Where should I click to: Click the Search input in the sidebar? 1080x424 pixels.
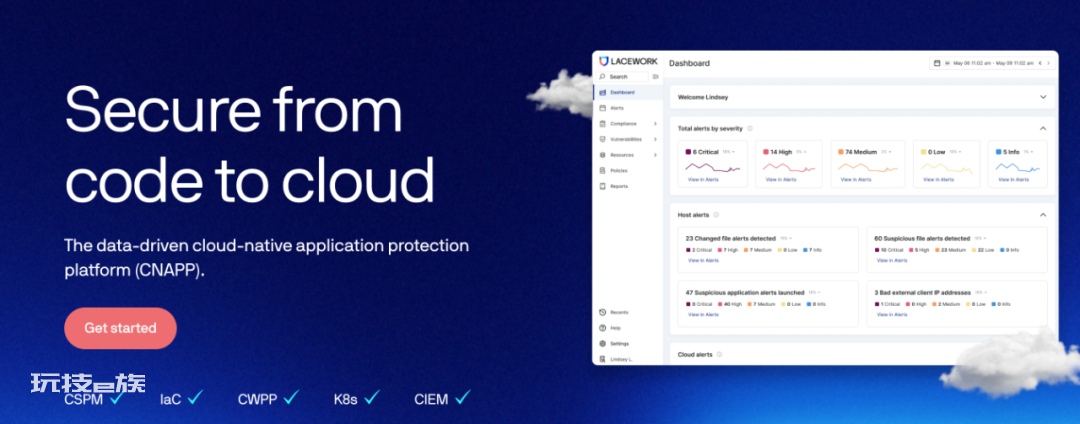point(624,76)
